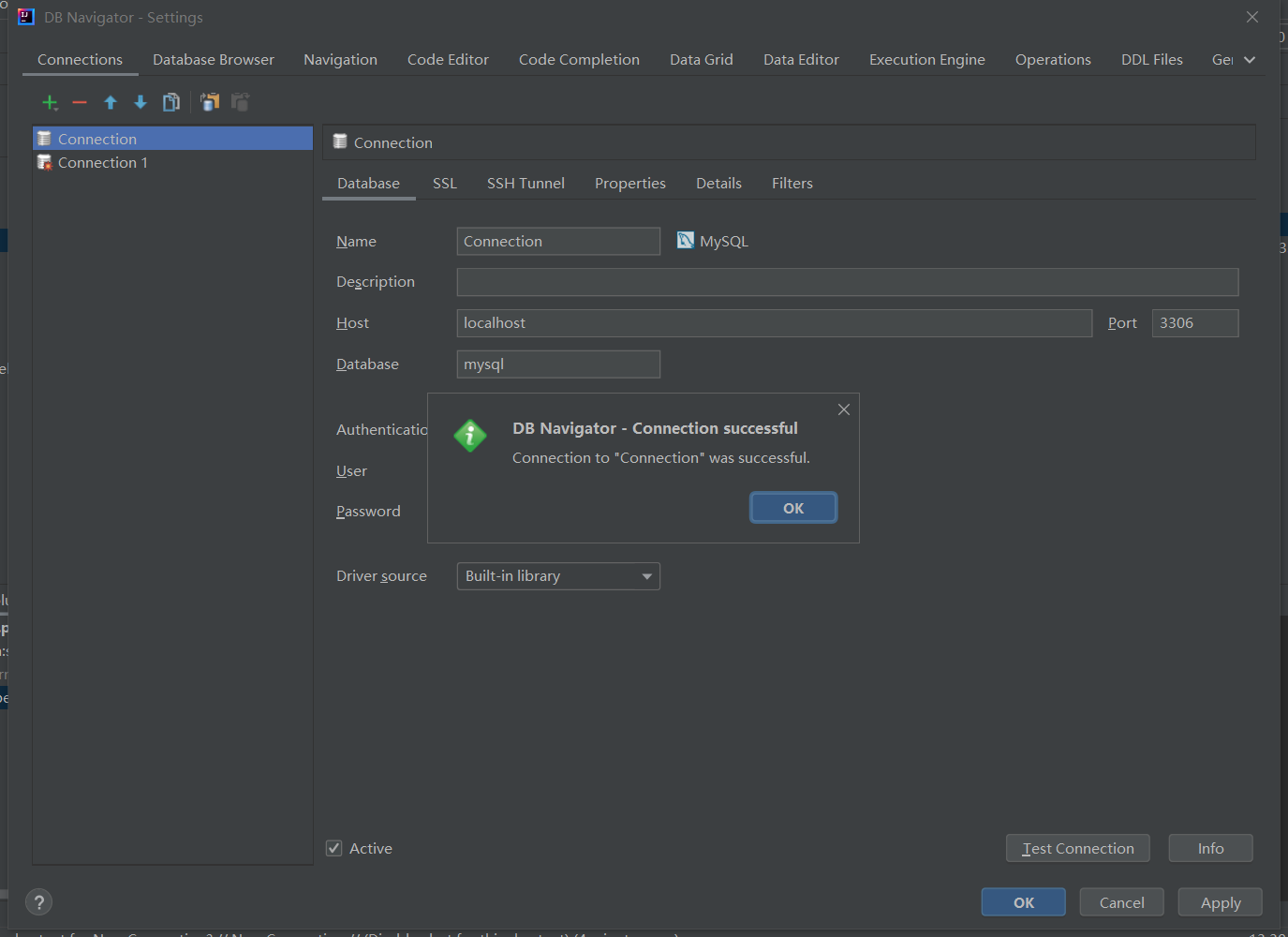Remove the selected connection using the minus icon
1288x937 pixels.
[80, 102]
